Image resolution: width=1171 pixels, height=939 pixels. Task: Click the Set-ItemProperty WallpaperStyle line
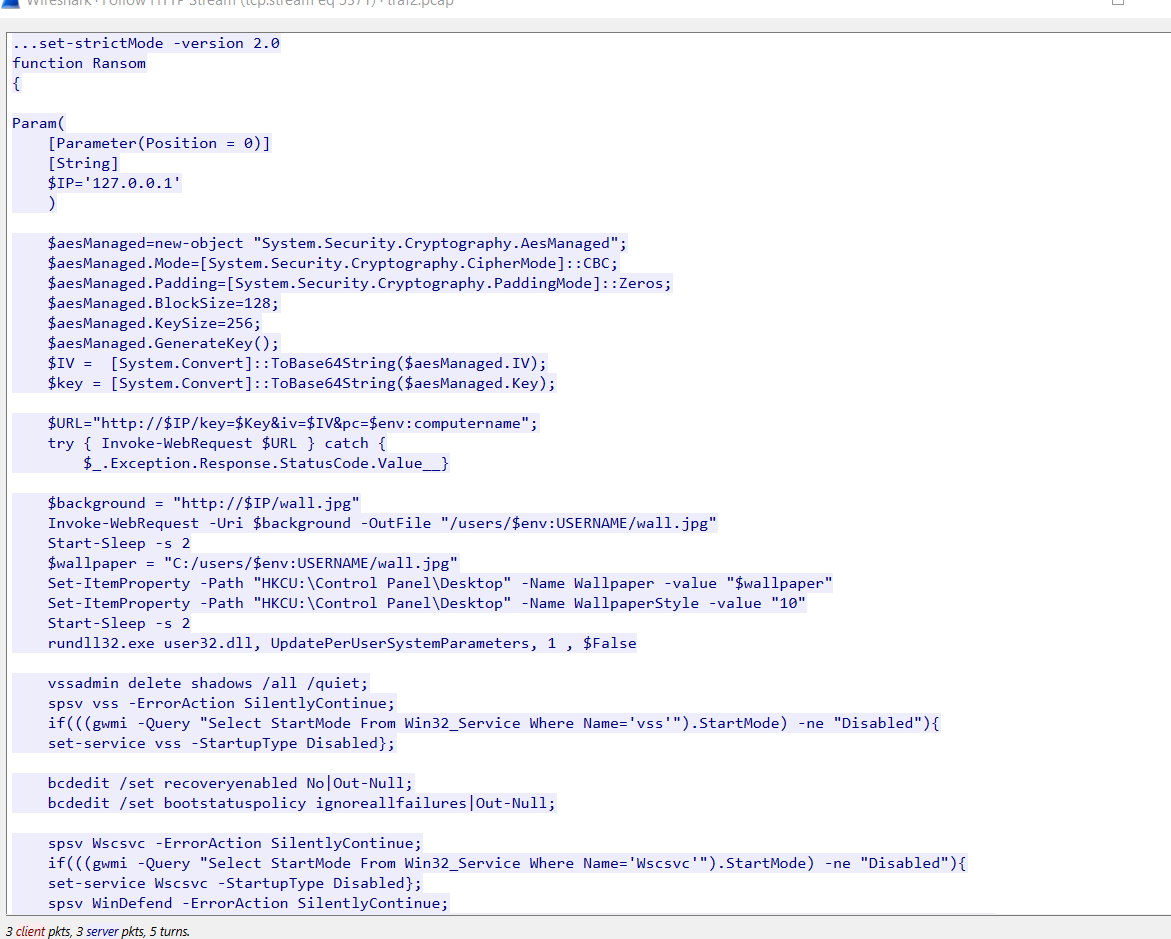point(427,604)
